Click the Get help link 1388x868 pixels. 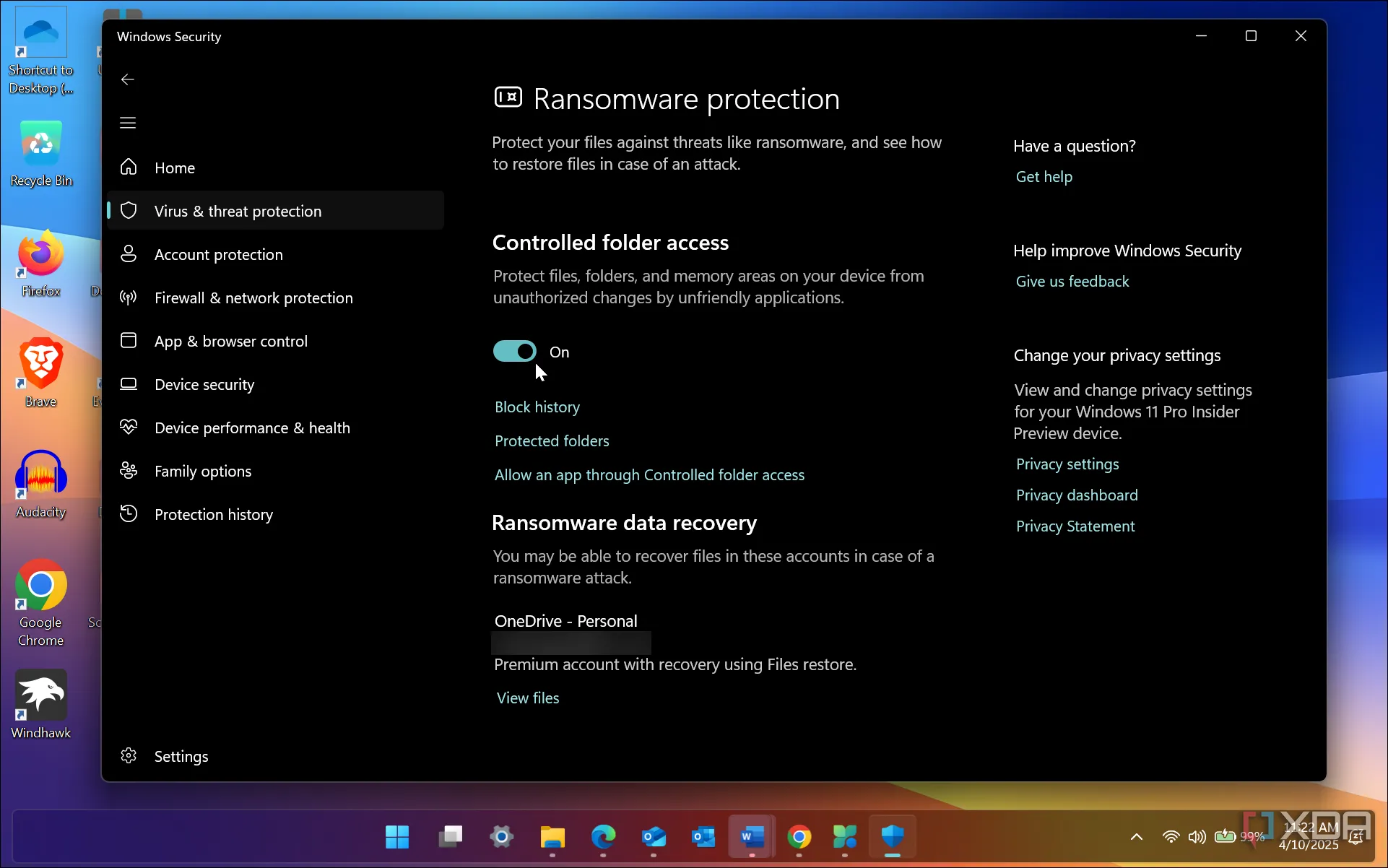[x=1044, y=177]
